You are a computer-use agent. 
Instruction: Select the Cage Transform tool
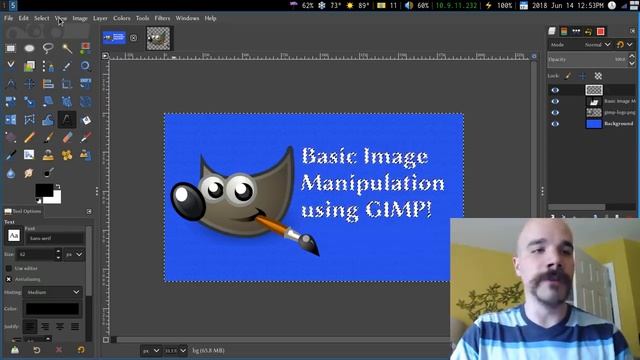29,120
